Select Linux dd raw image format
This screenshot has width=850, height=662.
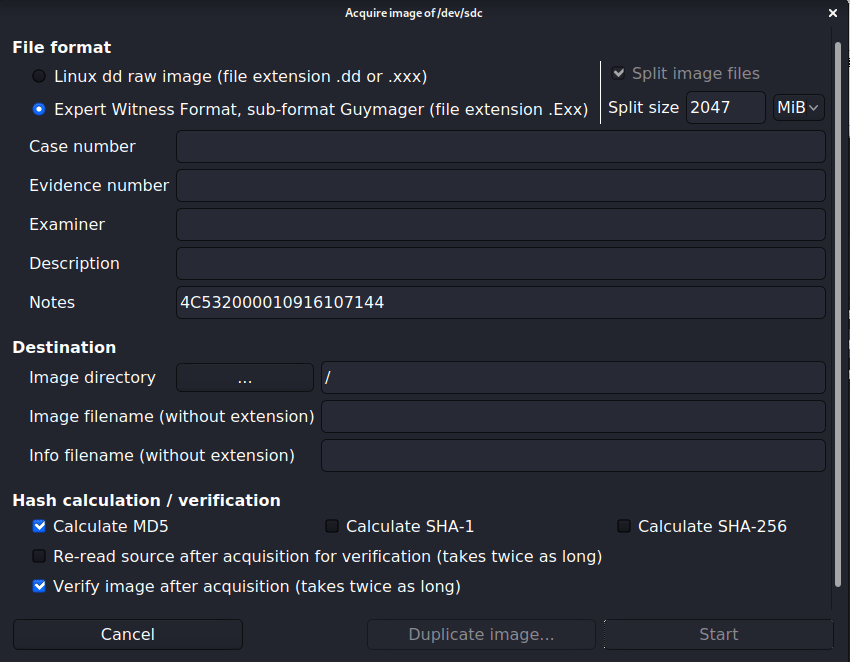point(39,76)
